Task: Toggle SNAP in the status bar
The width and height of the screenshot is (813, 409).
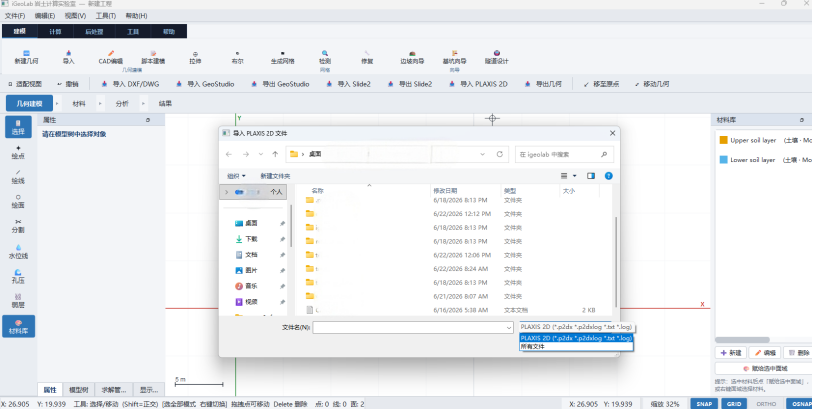Action: [x=704, y=404]
